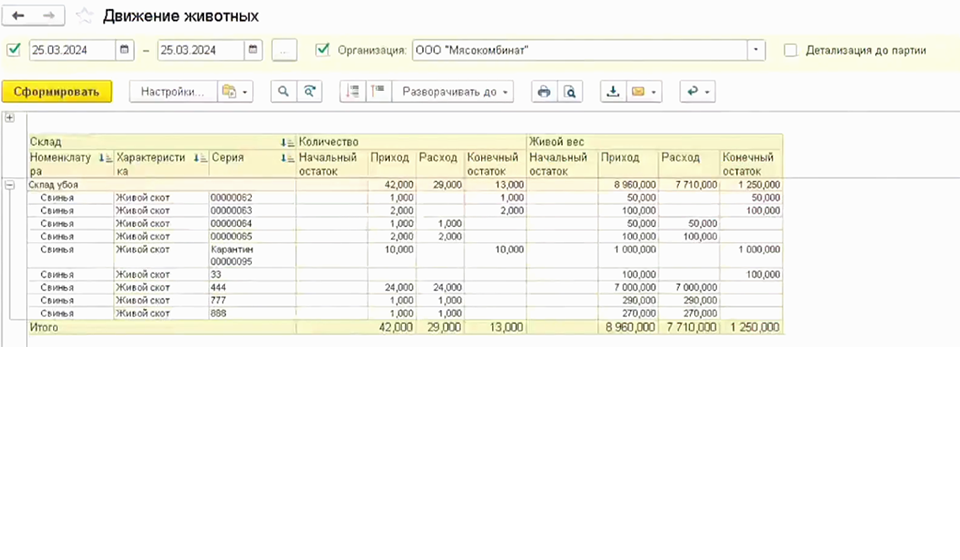This screenshot has height=560, width=960.
Task: Select the Карантин 00000095 series cell
Action: 252,255
